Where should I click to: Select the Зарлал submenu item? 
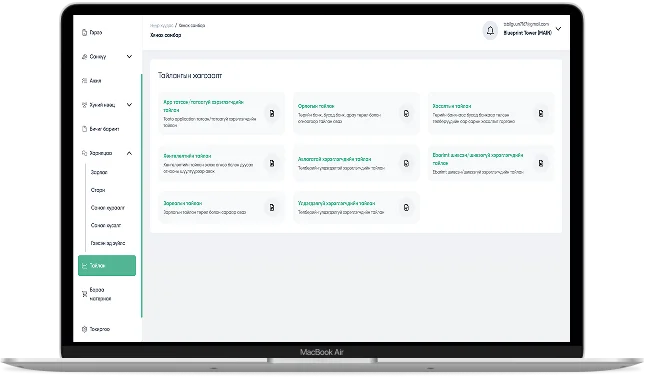coord(99,172)
